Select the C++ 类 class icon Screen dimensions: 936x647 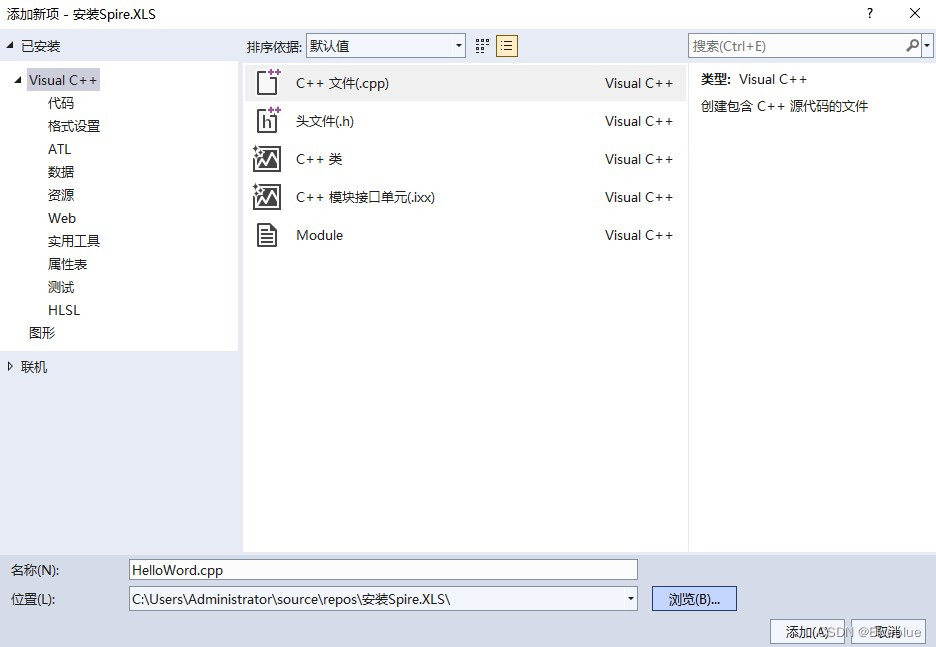coord(266,159)
